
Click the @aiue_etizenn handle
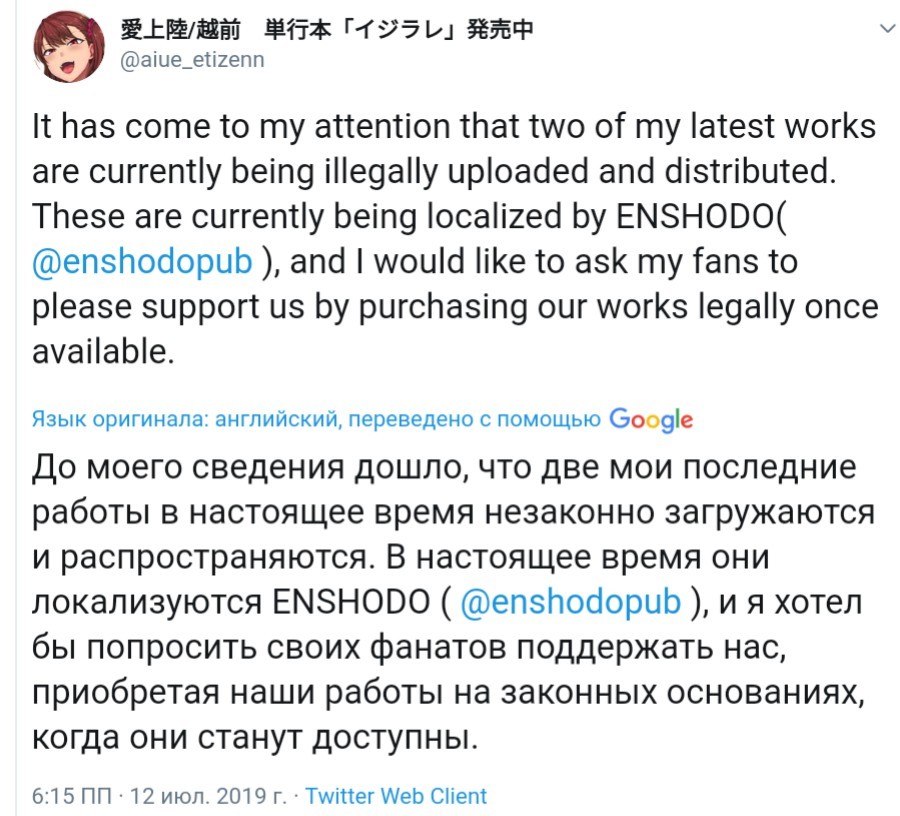pos(192,60)
